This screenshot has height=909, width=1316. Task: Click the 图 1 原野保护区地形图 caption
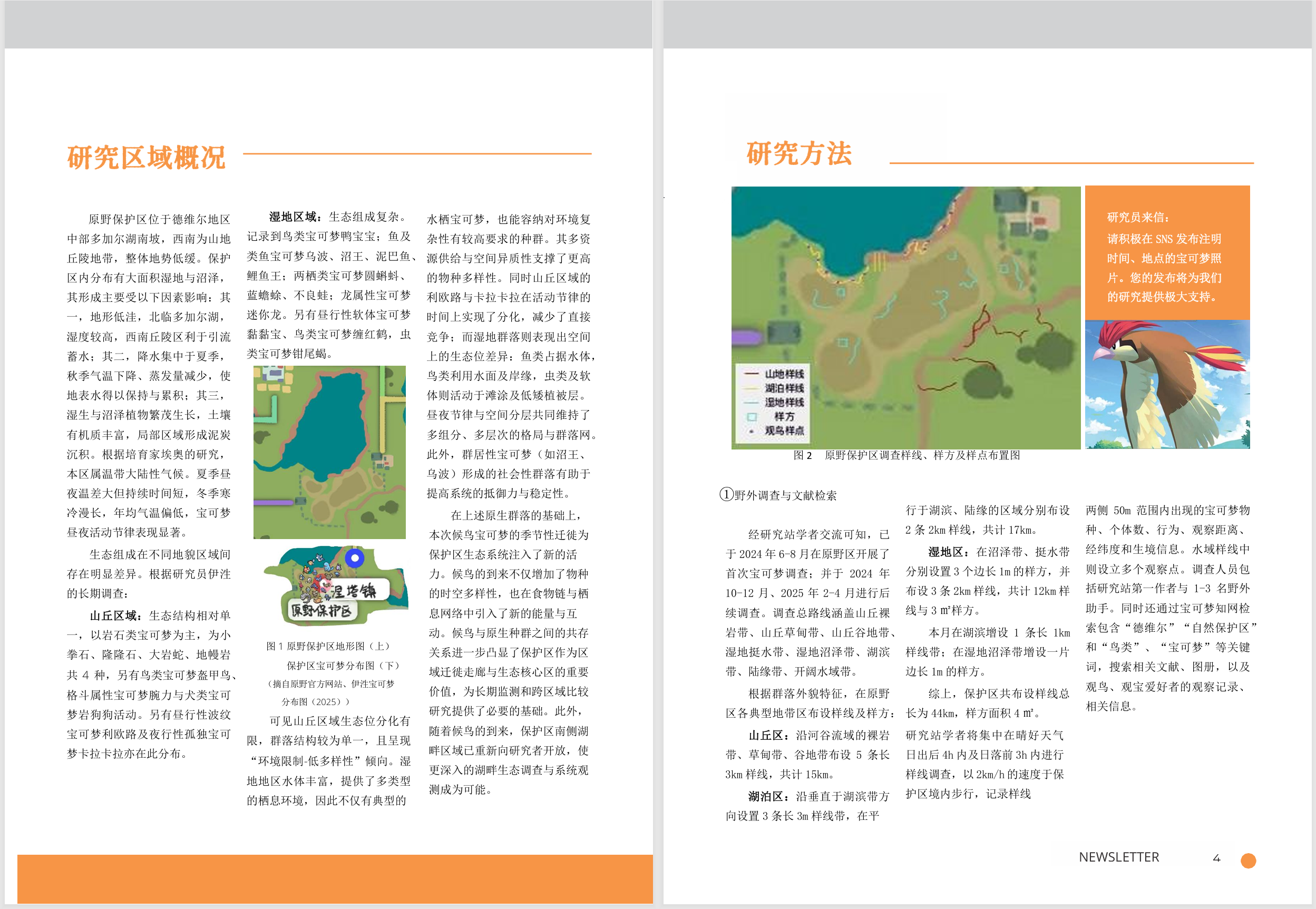[x=328, y=646]
